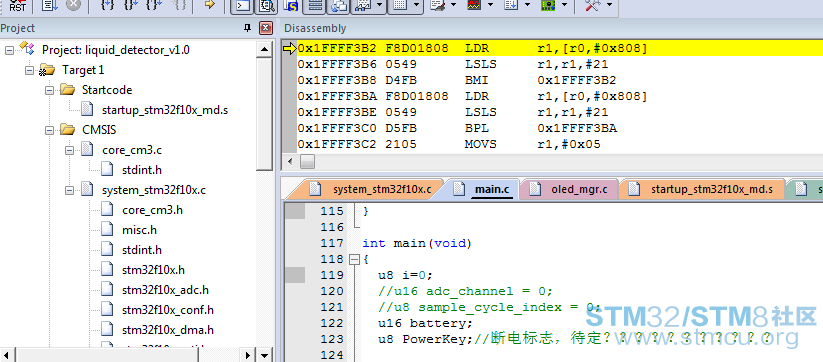The width and height of the screenshot is (823, 362).
Task: Select core_cm3.c in project tree
Action: [132, 150]
